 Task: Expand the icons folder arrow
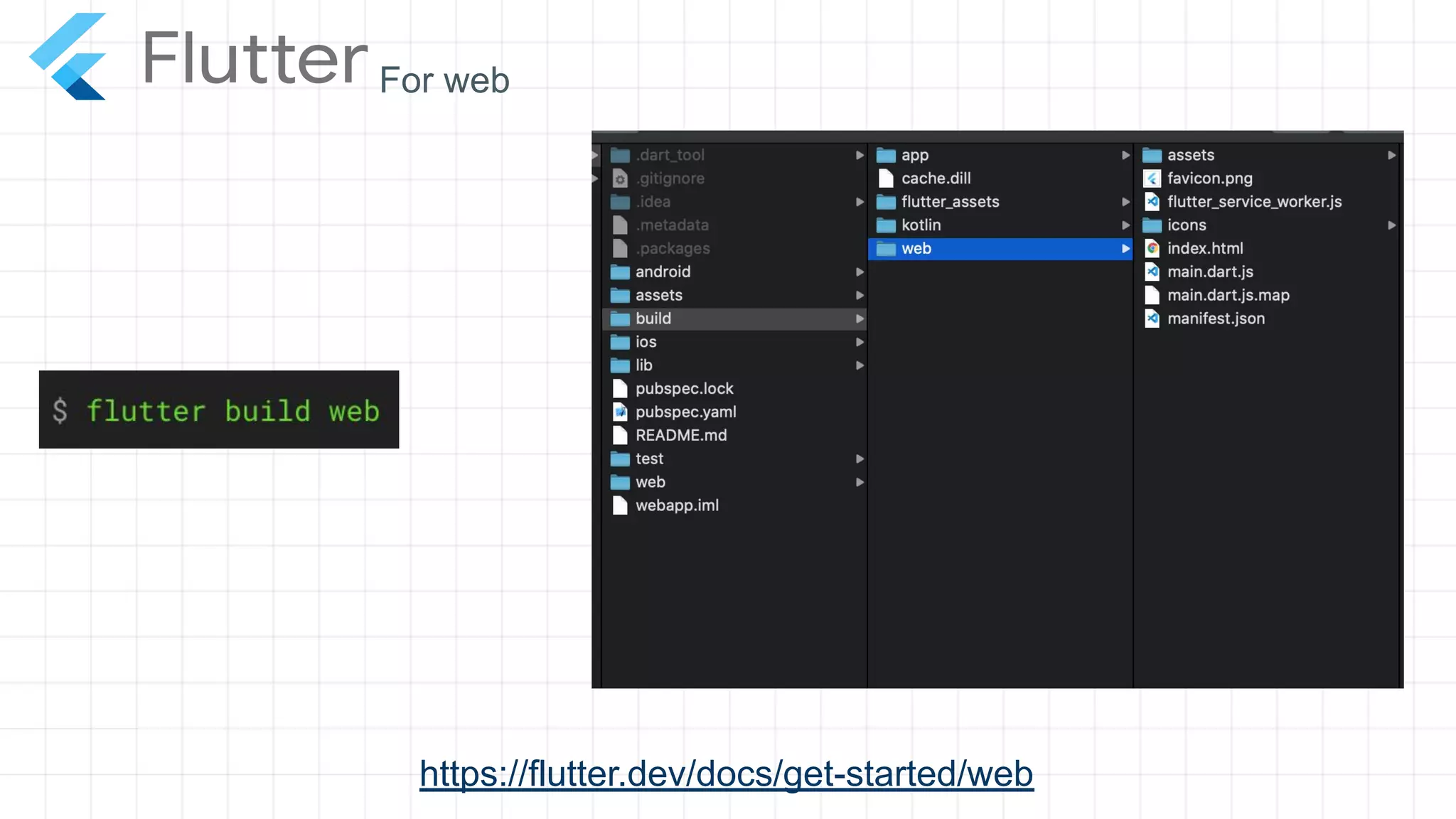click(1391, 225)
